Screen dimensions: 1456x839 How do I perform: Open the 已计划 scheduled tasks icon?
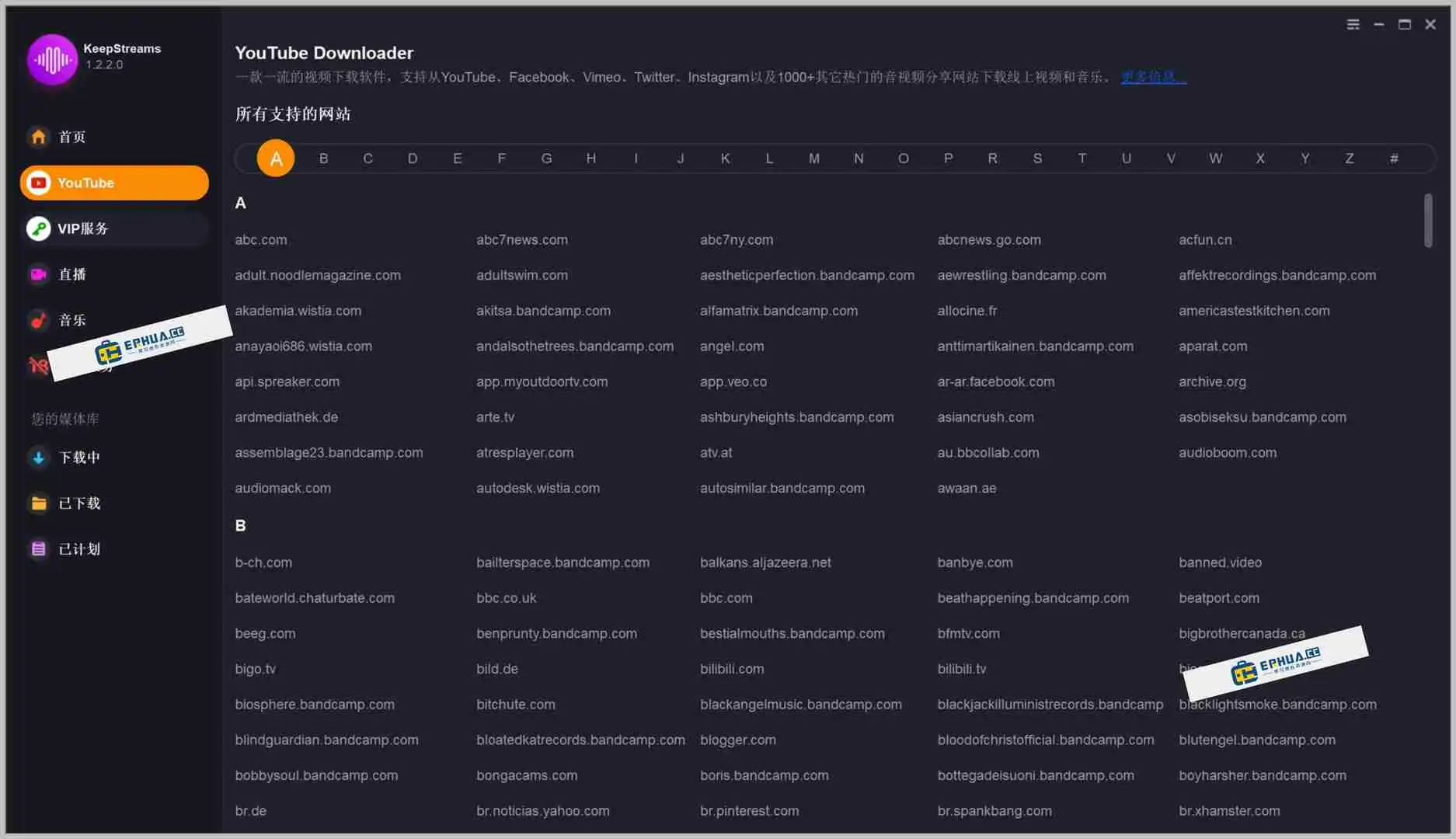tap(38, 548)
